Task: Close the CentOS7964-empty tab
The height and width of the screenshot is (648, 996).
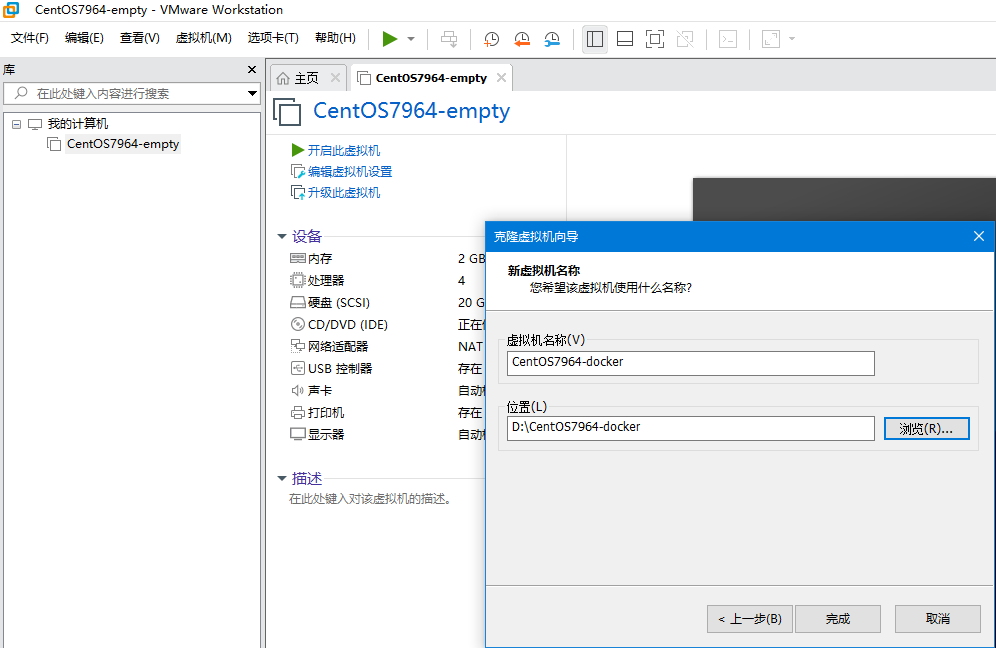Action: tap(501, 78)
